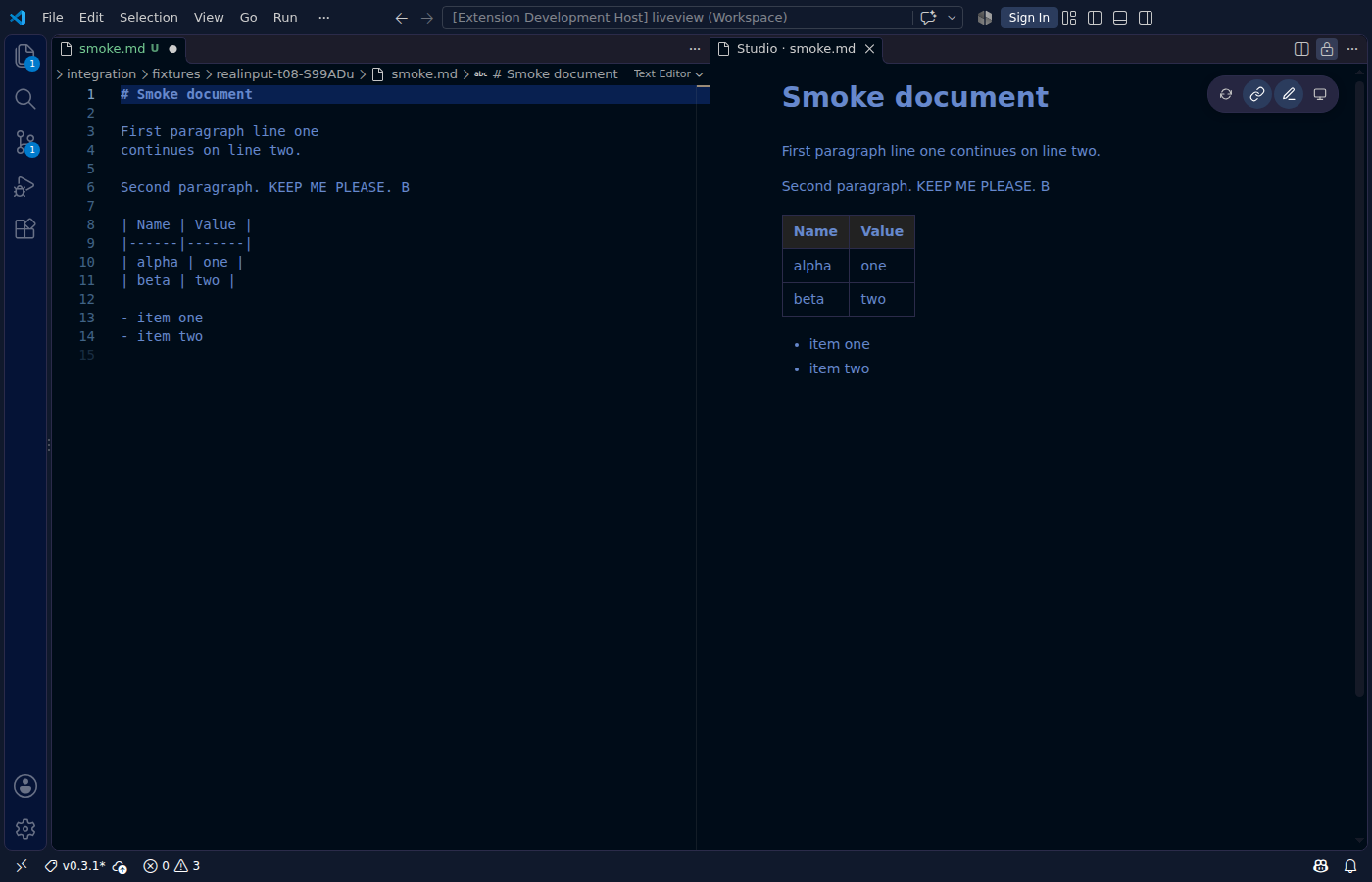This screenshot has height=882, width=1372.
Task: Click the '- item one' editor line
Action: click(x=162, y=318)
